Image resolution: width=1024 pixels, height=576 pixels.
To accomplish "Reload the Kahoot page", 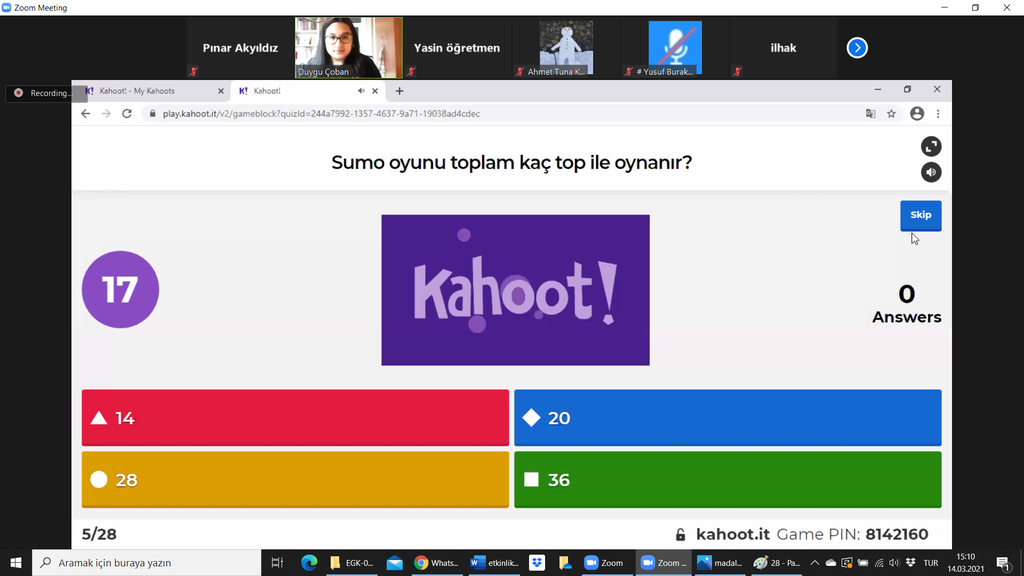I will click(127, 114).
